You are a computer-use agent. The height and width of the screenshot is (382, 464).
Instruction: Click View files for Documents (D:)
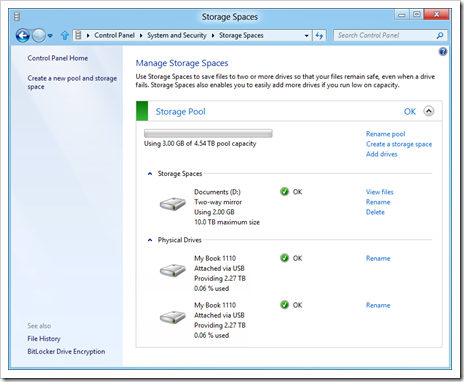coord(380,192)
